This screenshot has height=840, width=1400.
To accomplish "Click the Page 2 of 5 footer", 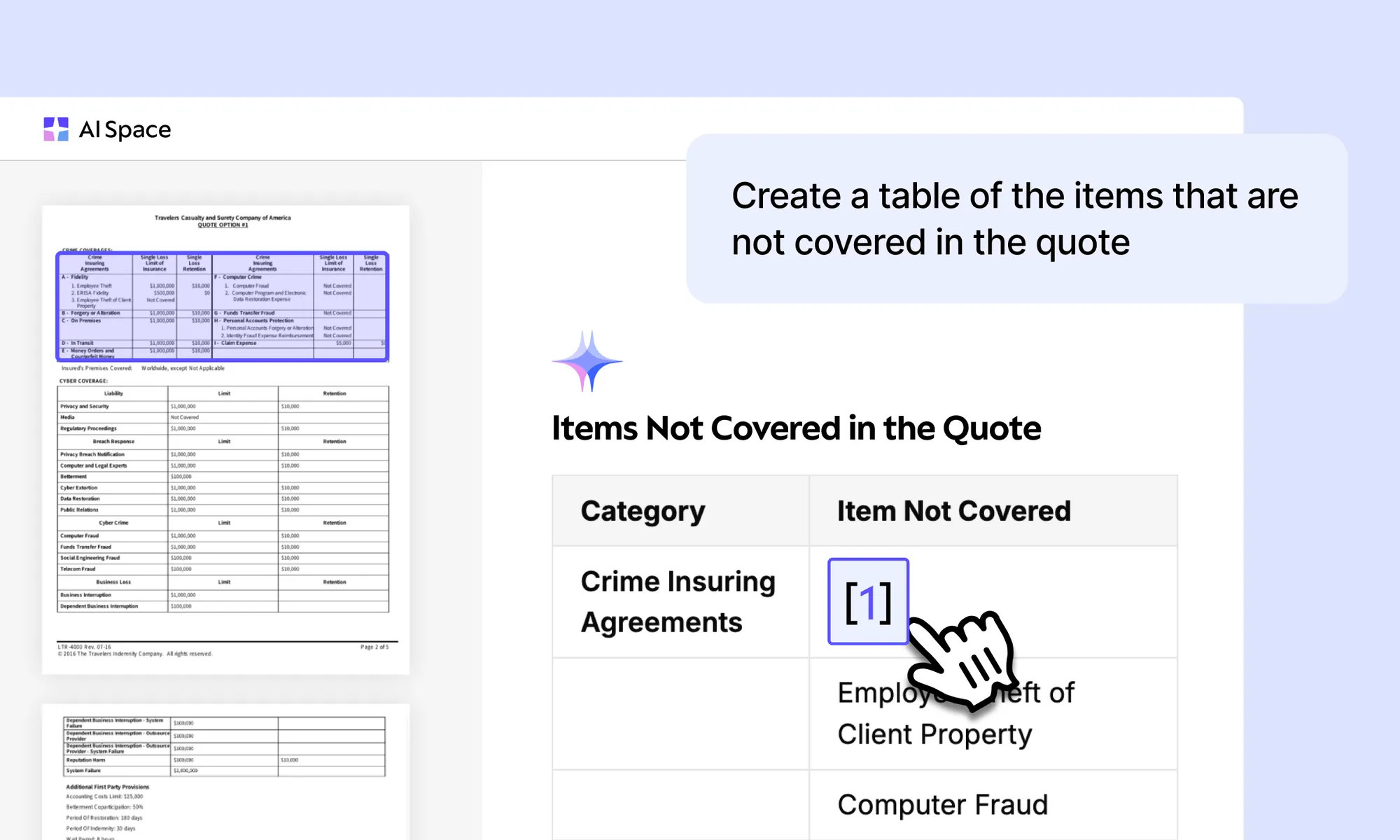I will pos(374,647).
